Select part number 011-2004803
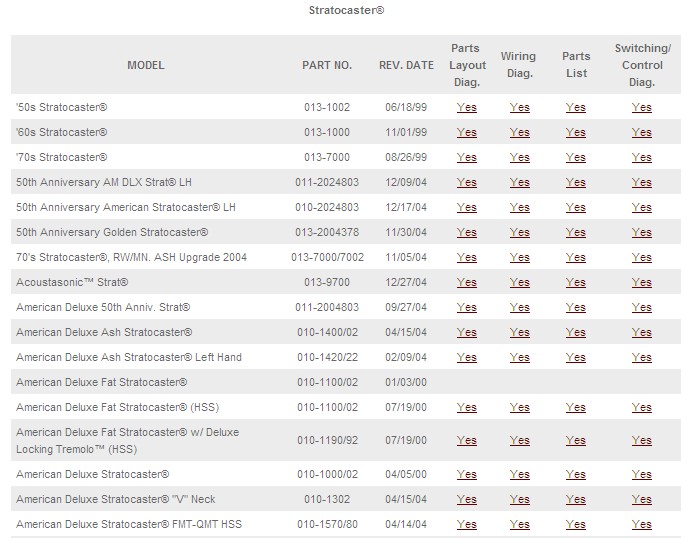This screenshot has height=538, width=686. 327,307
